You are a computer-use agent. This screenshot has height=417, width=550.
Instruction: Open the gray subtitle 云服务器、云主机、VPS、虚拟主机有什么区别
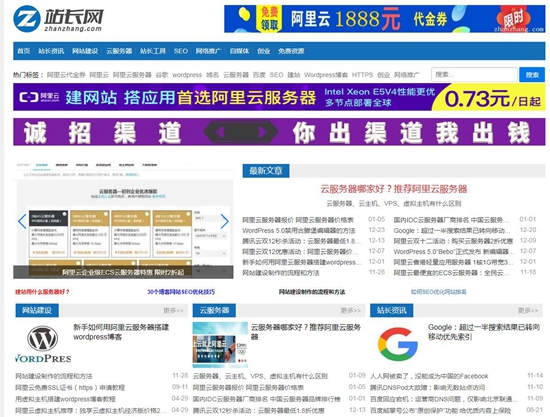coord(394,203)
